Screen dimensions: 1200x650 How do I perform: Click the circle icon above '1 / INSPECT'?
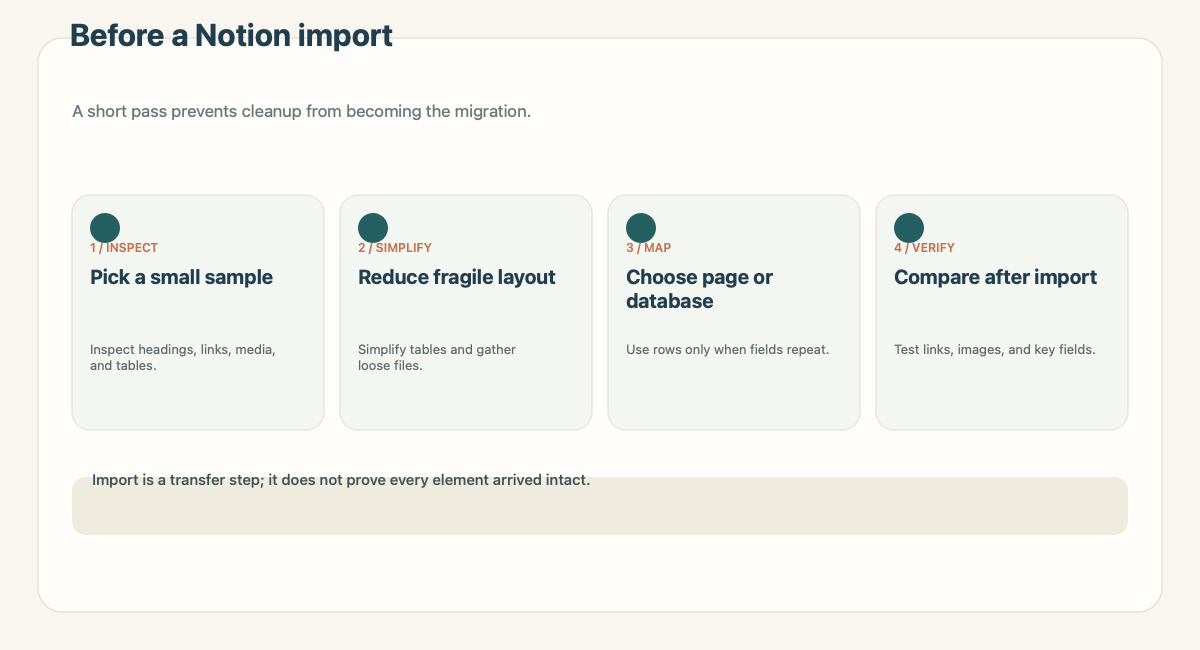[105, 228]
